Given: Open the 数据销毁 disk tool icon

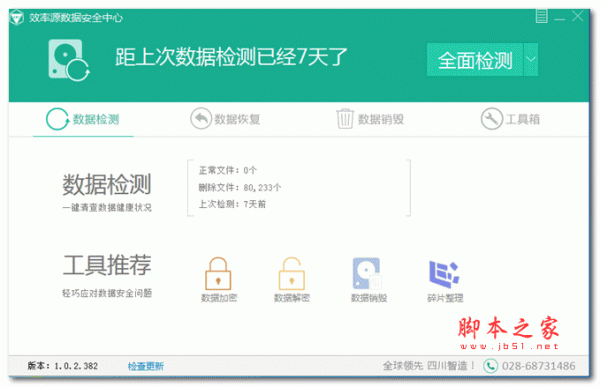Looking at the screenshot, I should coord(368,279).
